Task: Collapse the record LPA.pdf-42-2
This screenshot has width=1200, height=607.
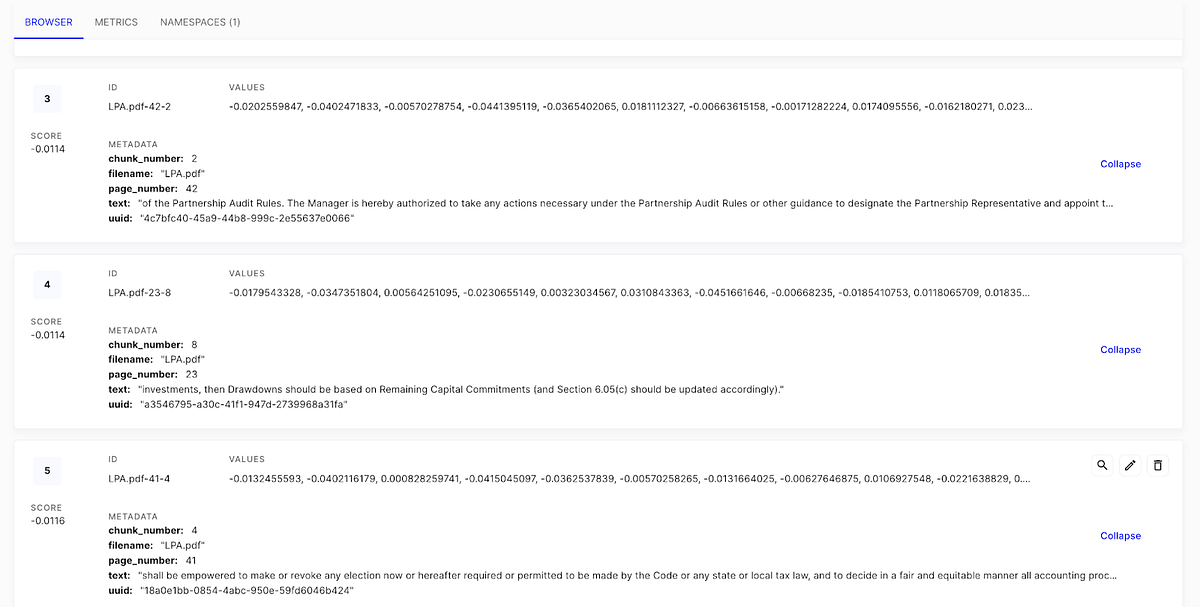Action: pyautogui.click(x=1120, y=164)
